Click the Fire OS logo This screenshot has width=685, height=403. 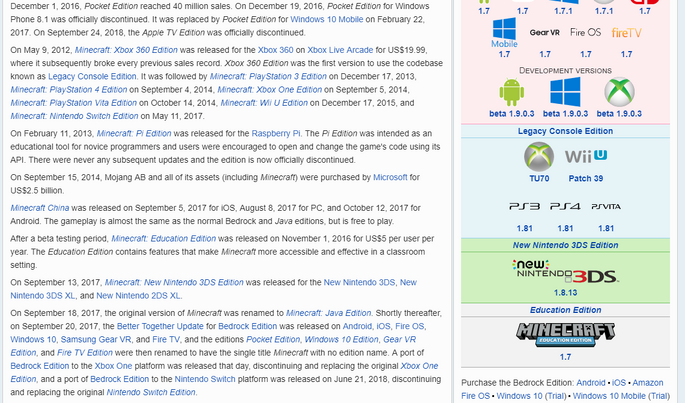pyautogui.click(x=585, y=33)
